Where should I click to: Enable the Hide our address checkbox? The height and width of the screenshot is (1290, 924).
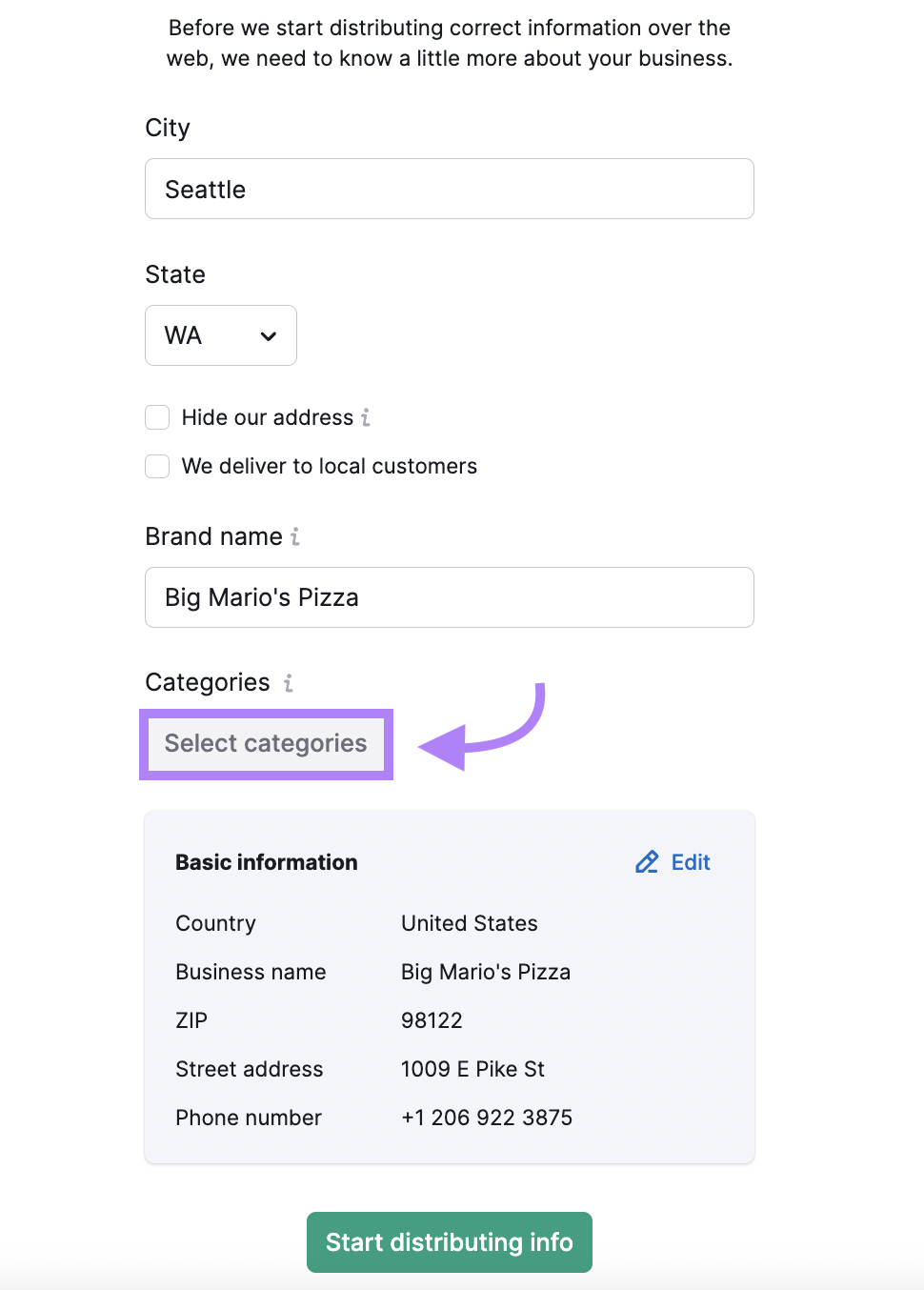(157, 417)
